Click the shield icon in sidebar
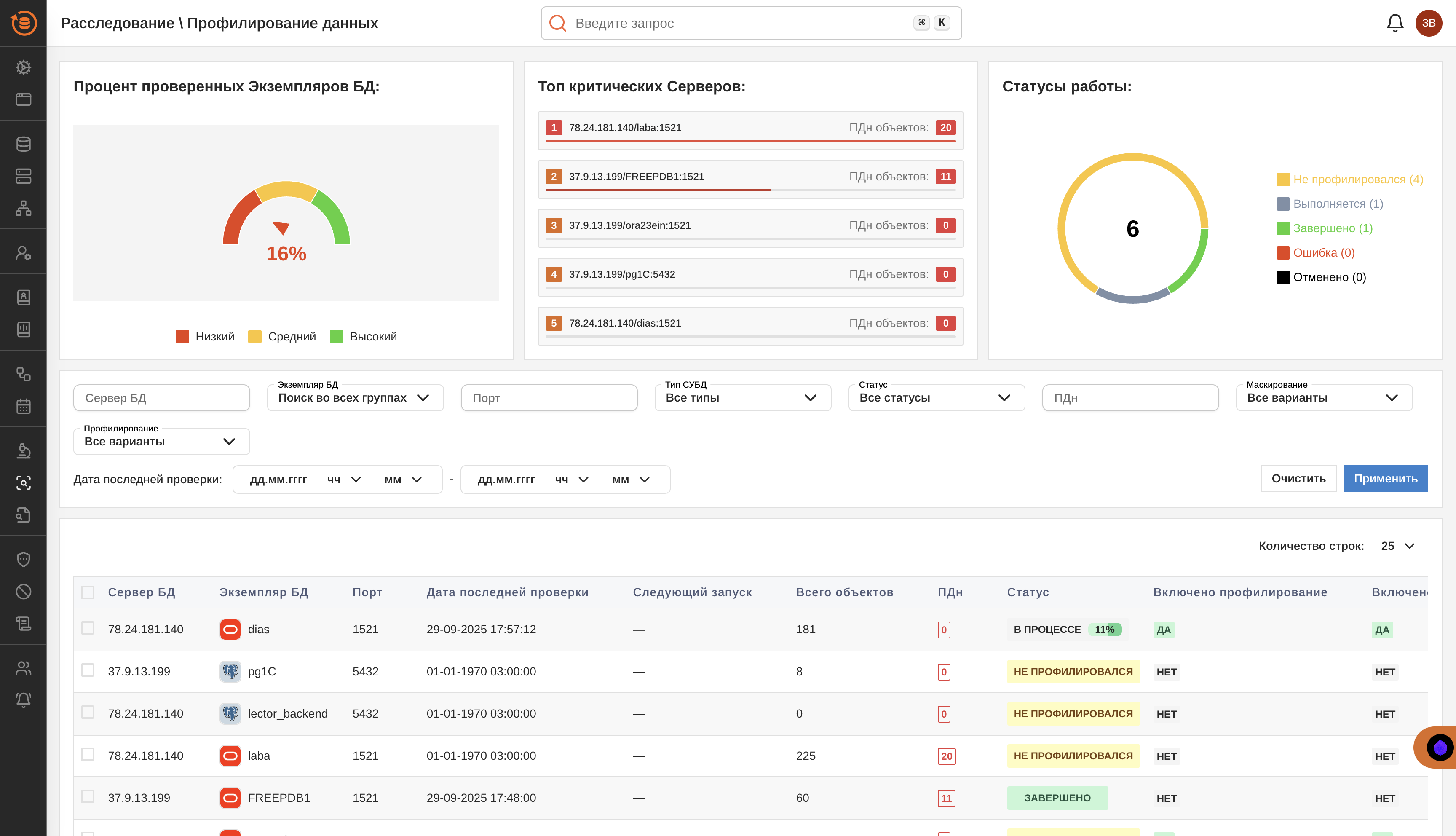This screenshot has height=836, width=1456. [24, 559]
